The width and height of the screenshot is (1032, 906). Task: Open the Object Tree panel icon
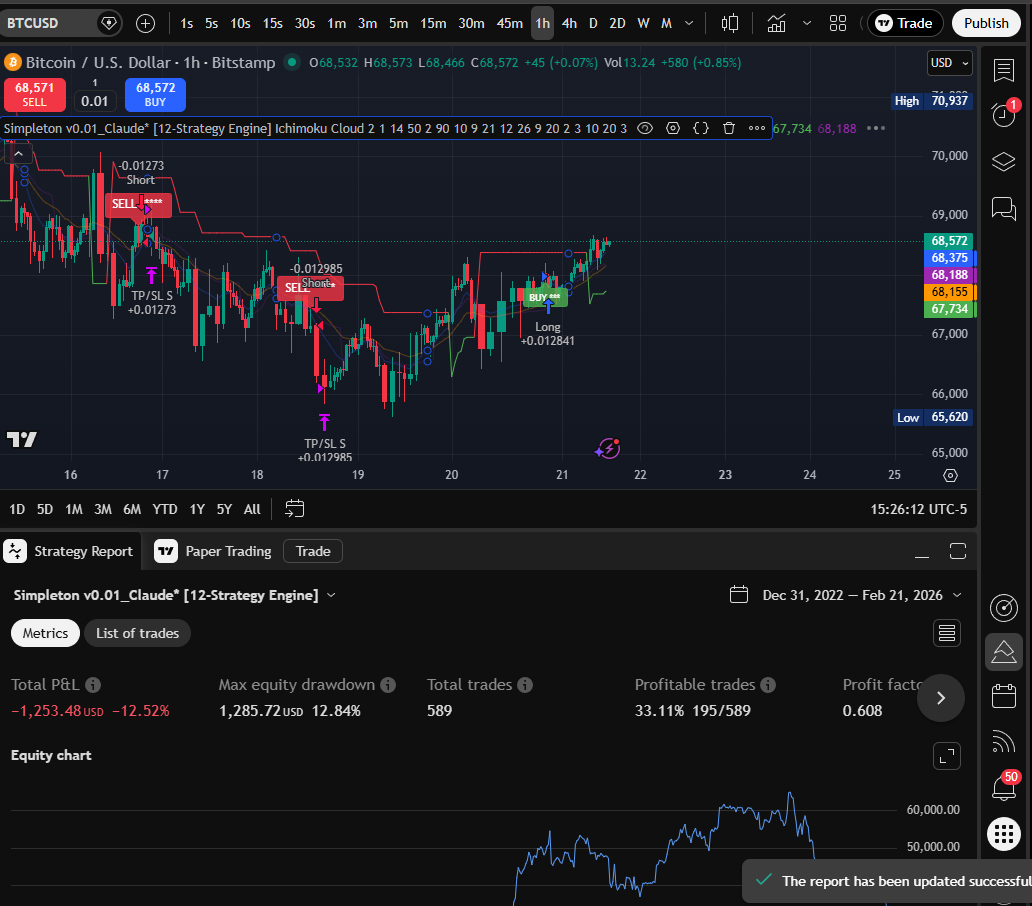click(x=1004, y=161)
